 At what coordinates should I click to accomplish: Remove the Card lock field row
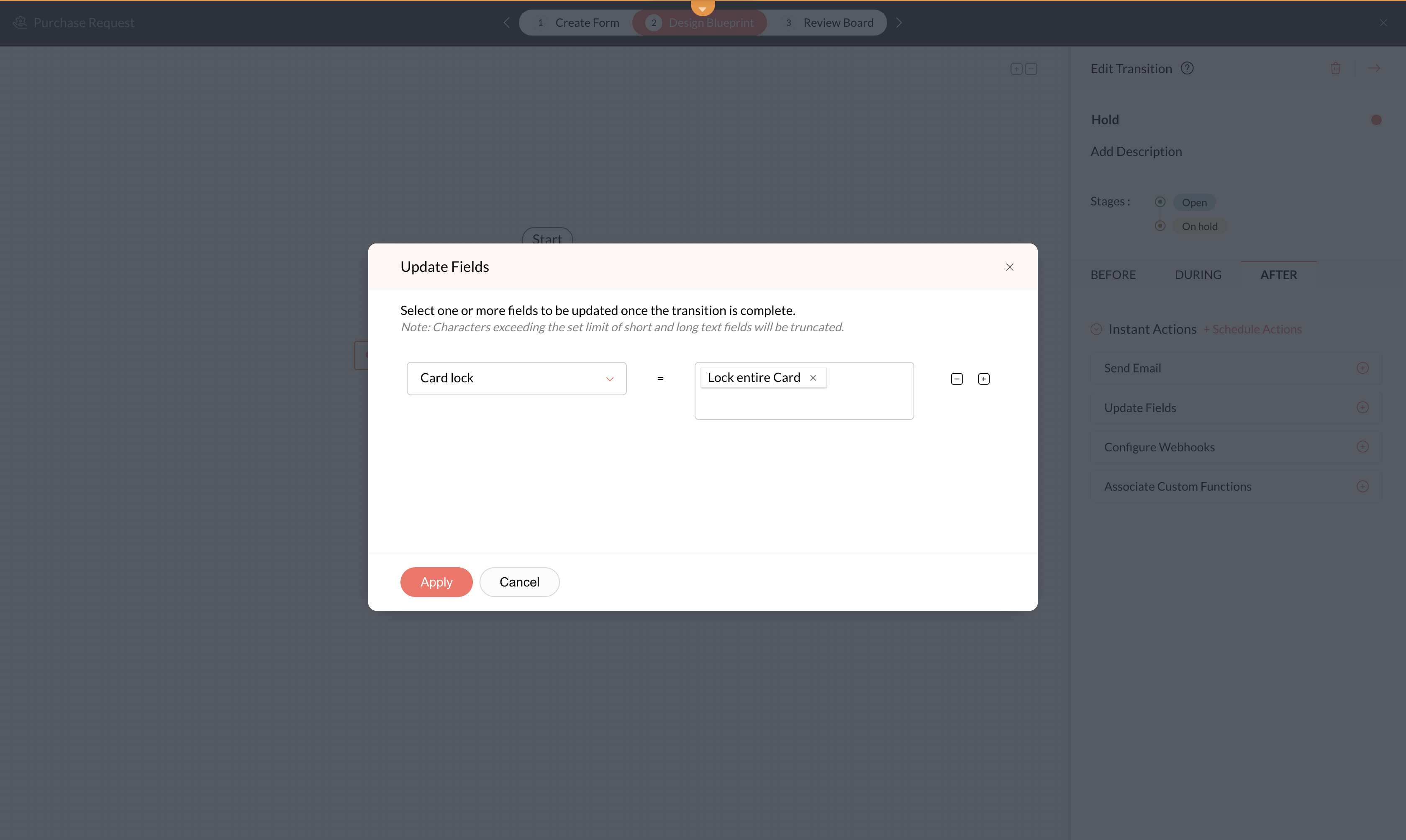pos(957,379)
